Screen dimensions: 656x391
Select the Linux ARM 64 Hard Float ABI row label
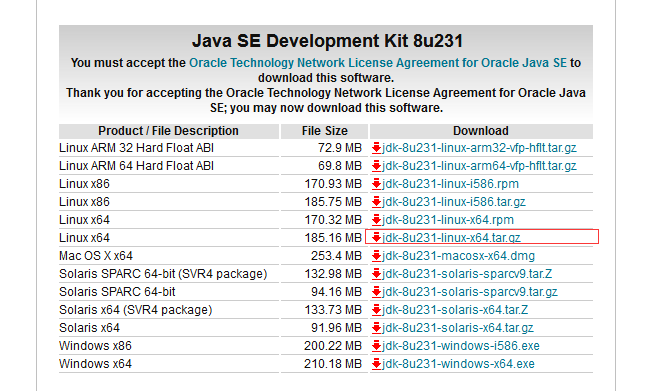pyautogui.click(x=136, y=166)
